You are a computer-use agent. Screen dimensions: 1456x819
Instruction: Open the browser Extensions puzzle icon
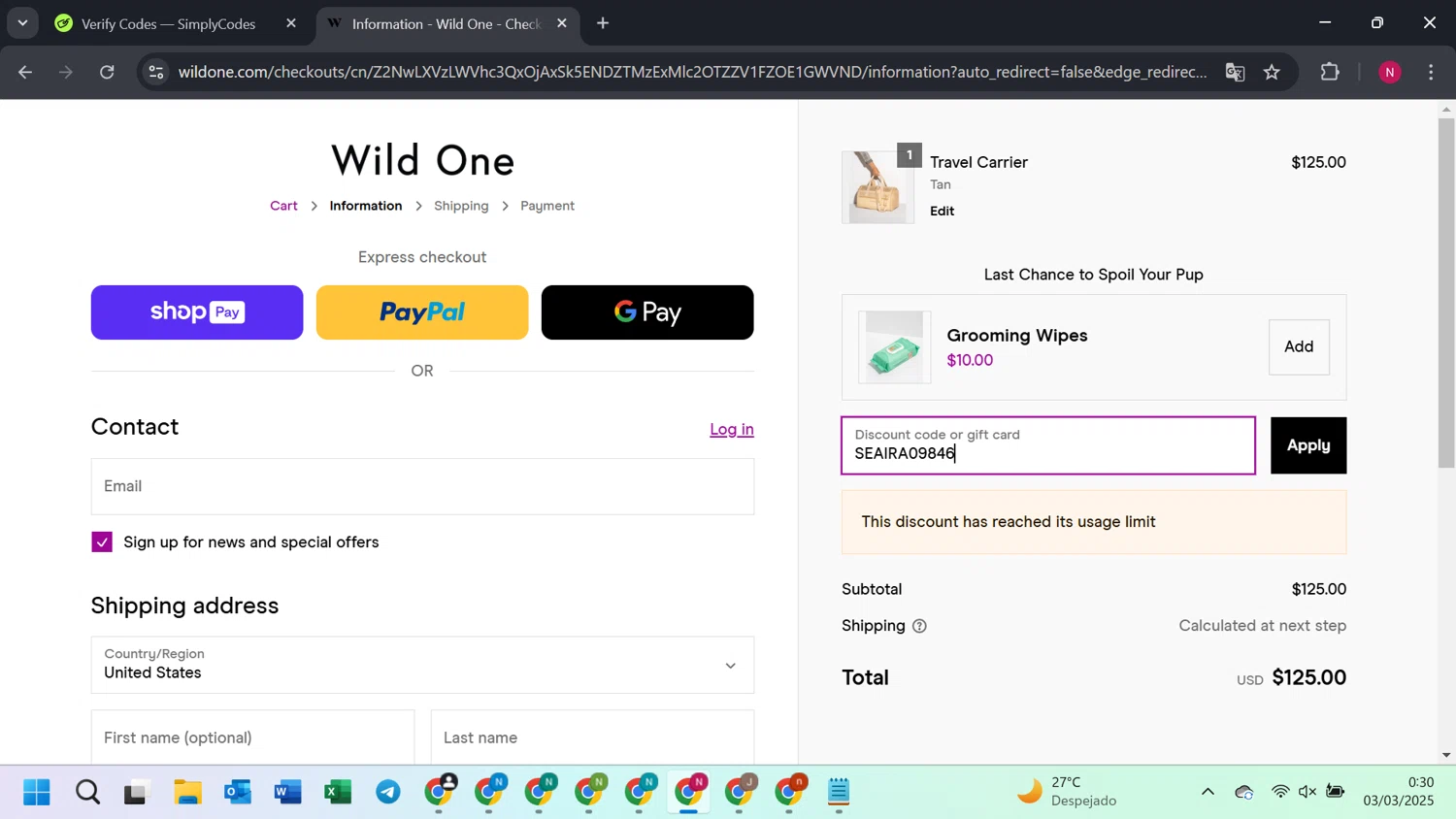1330,72
